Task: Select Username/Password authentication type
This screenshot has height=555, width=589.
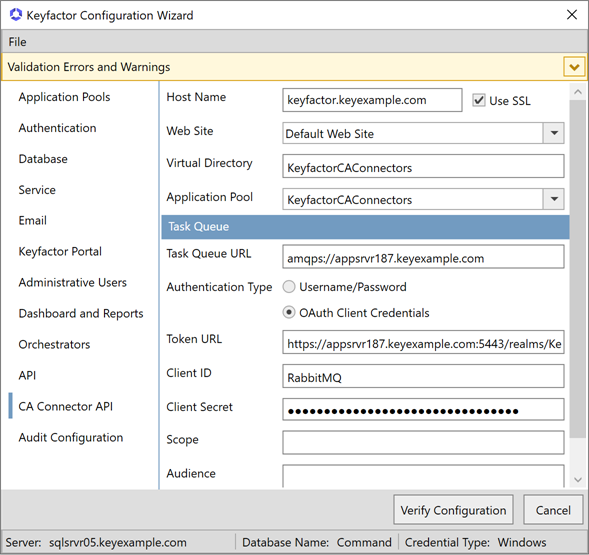Action: pos(289,287)
